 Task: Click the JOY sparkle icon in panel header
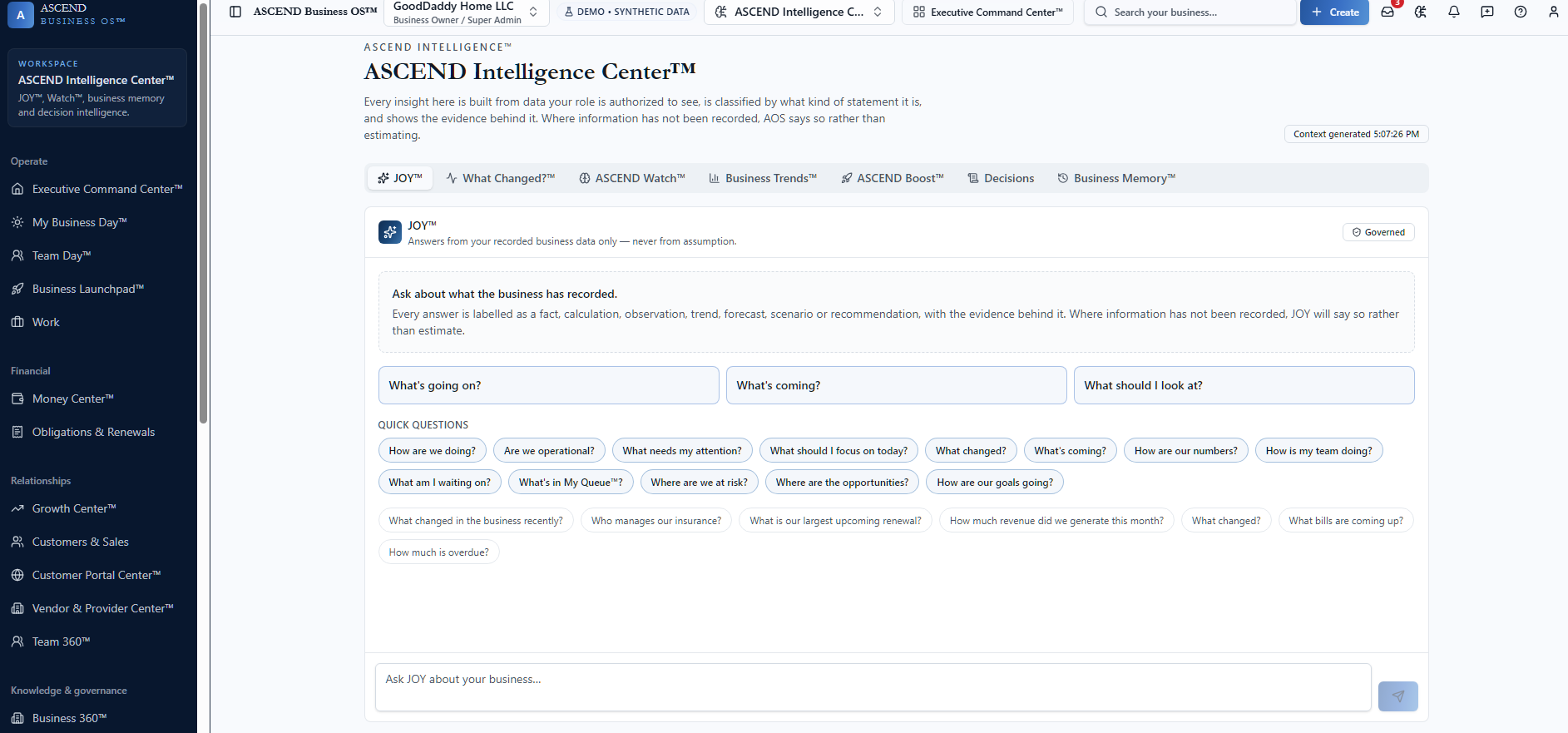(390, 232)
